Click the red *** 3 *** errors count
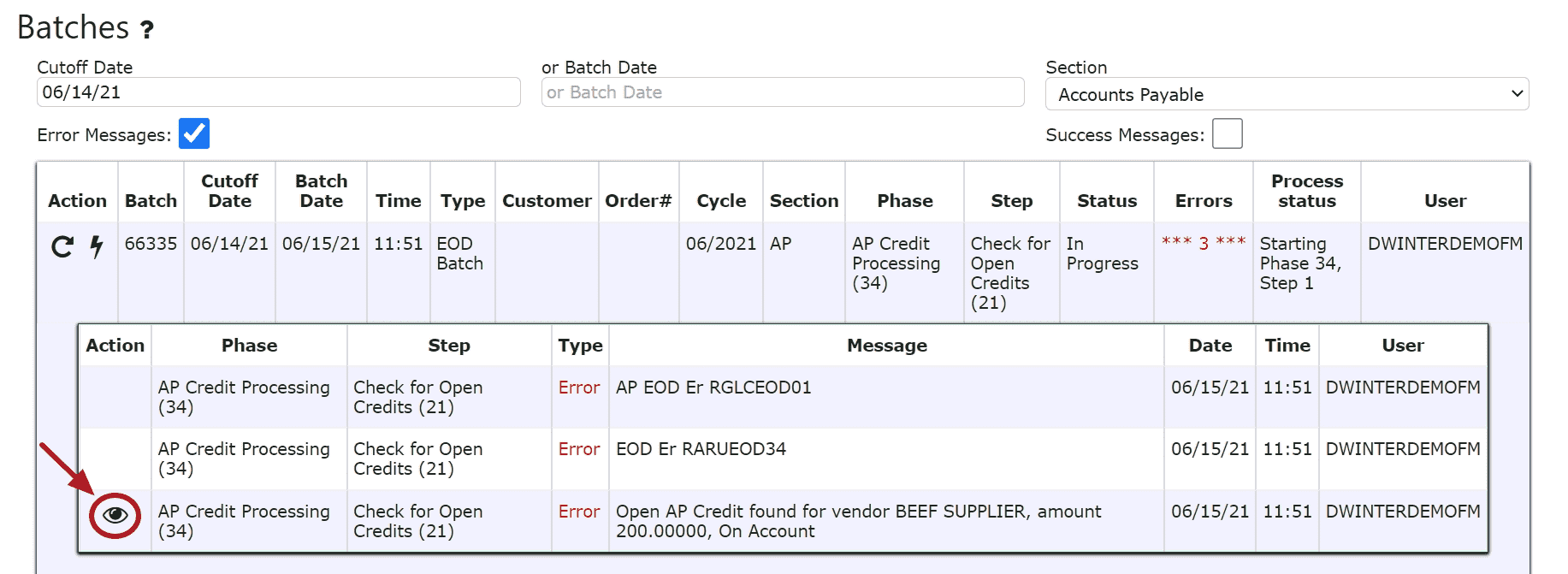The width and height of the screenshot is (1568, 574). coord(1203,243)
